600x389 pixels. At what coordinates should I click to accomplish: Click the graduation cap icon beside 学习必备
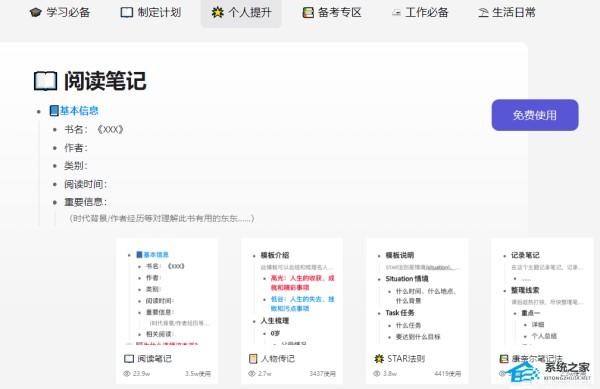(36, 13)
